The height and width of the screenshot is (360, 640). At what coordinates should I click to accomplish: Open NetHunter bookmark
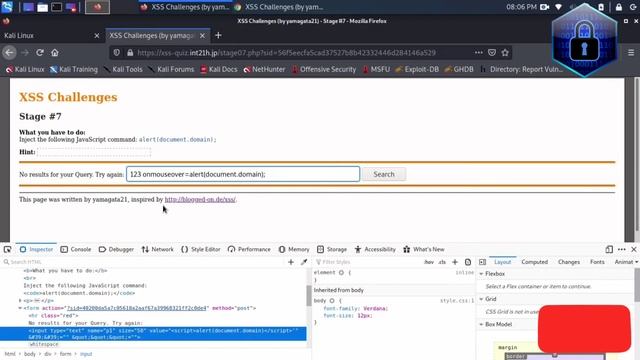(x=264, y=69)
